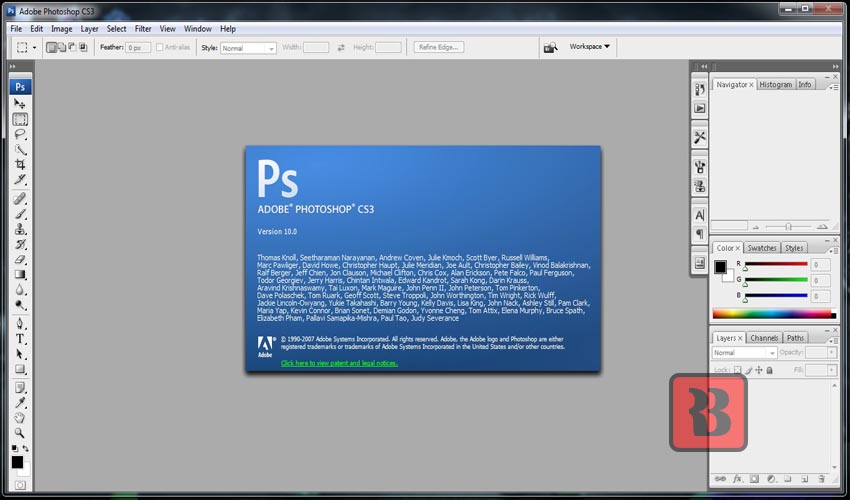850x500 pixels.
Task: Select the Eyedropper tool
Action: coord(20,403)
